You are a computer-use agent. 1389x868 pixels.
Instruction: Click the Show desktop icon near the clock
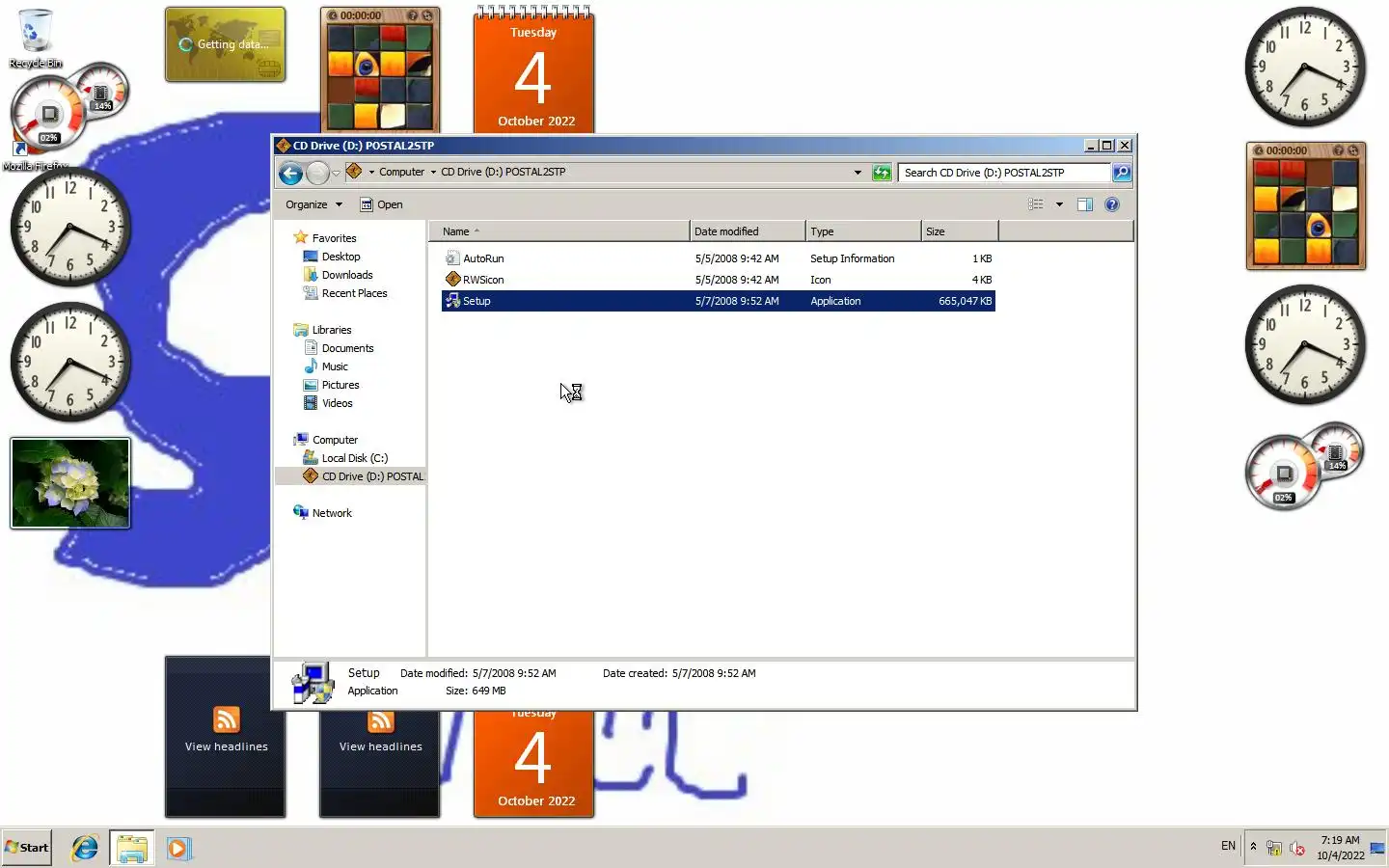click(1377, 849)
